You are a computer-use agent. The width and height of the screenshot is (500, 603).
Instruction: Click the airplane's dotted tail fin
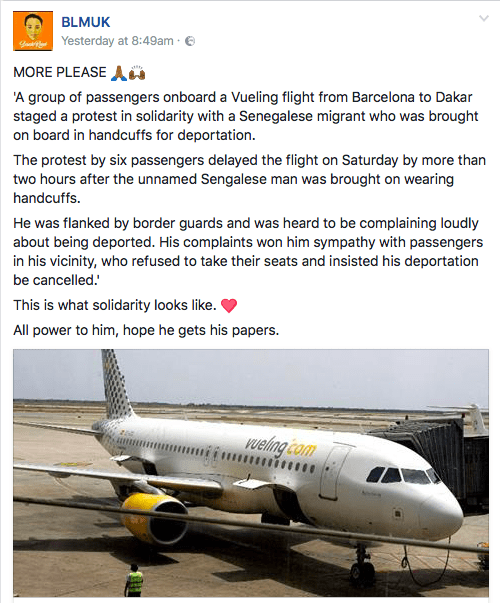tap(117, 385)
